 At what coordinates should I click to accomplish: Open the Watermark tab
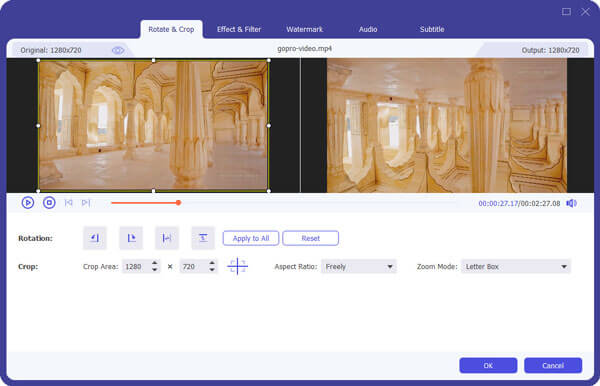pos(305,29)
